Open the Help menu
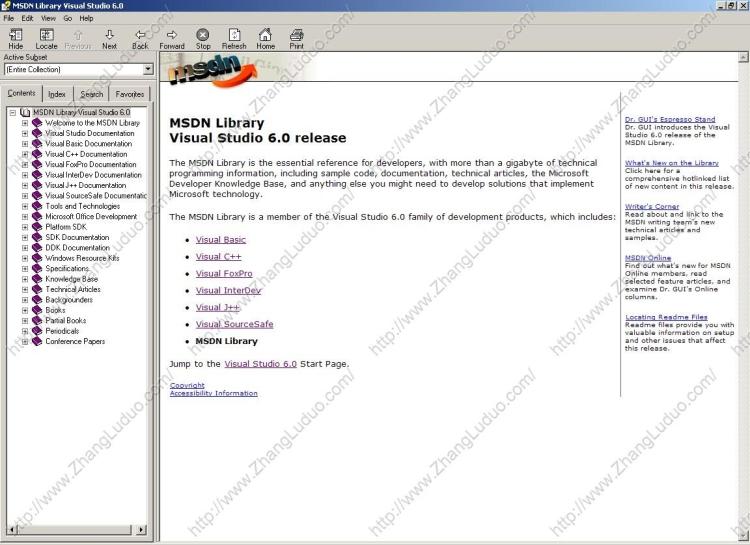The width and height of the screenshot is (750, 545). pyautogui.click(x=87, y=18)
